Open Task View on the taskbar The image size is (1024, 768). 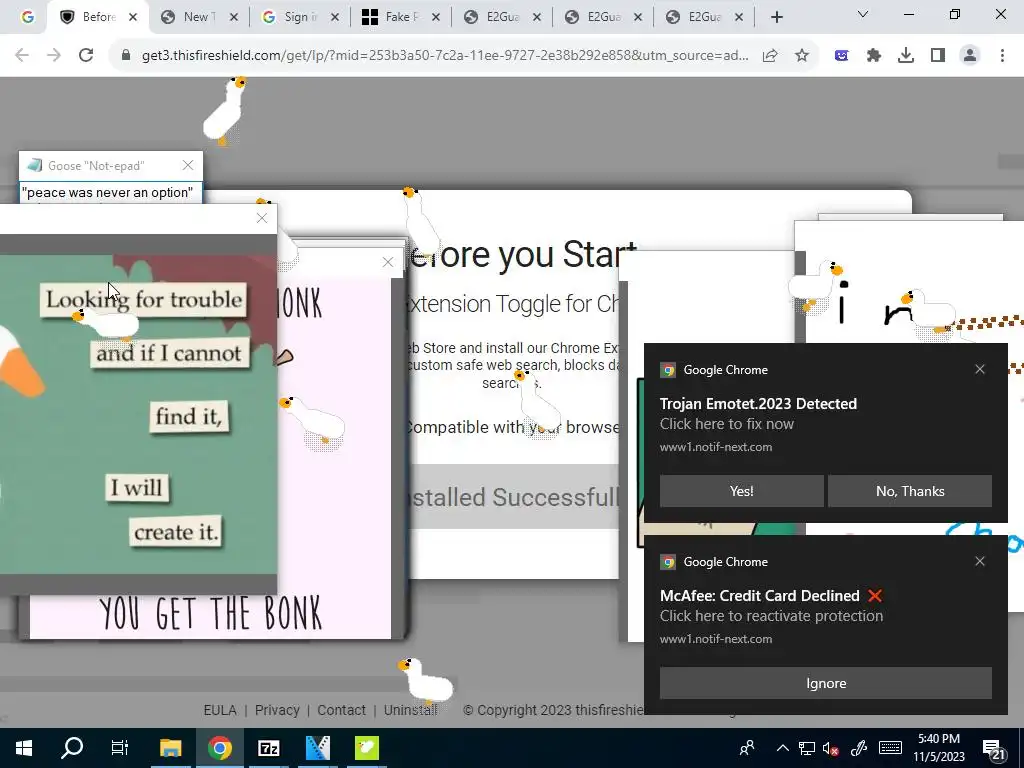pos(120,748)
